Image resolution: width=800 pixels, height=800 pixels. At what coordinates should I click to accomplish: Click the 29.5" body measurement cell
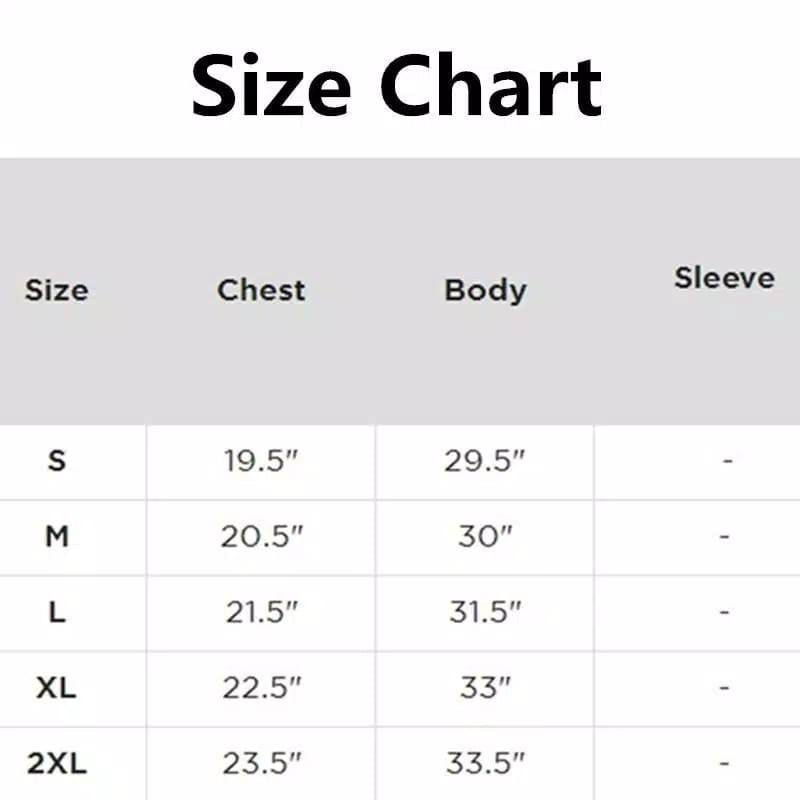point(485,461)
